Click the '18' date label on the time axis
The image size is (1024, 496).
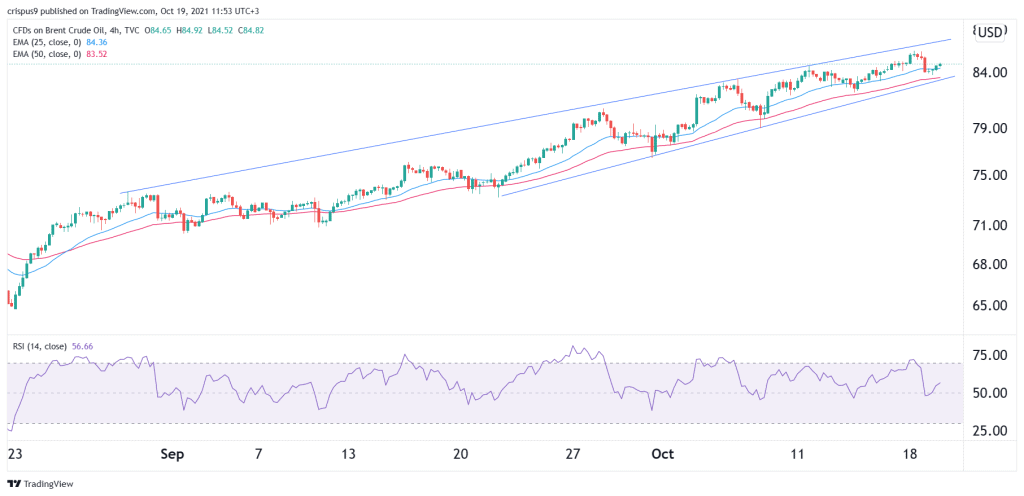point(912,454)
